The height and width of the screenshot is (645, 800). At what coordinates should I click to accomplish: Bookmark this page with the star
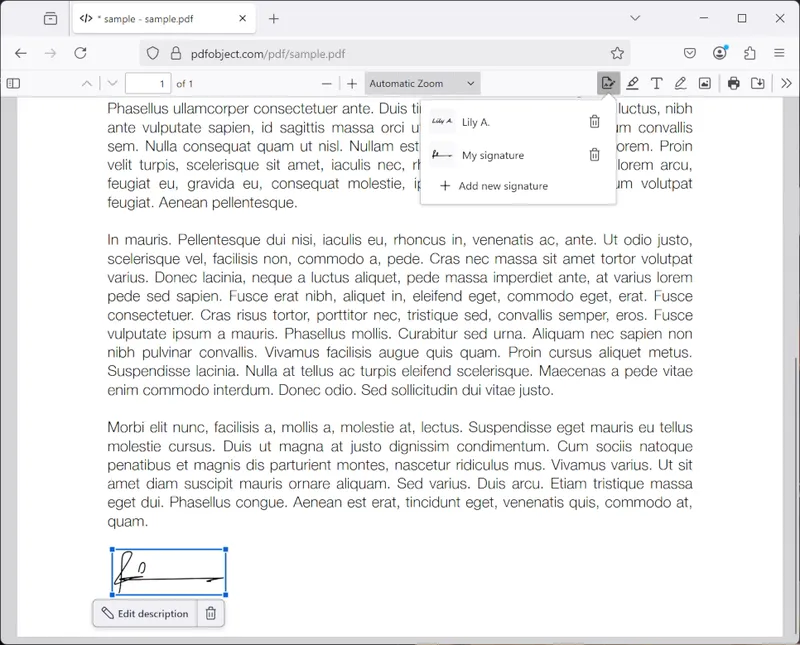[617, 53]
